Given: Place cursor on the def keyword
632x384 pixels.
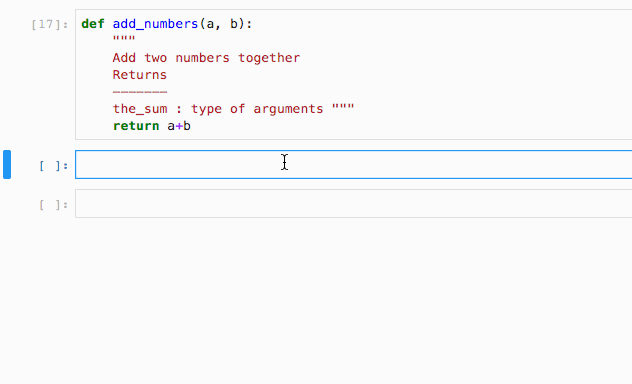Looking at the screenshot, I should (93, 24).
